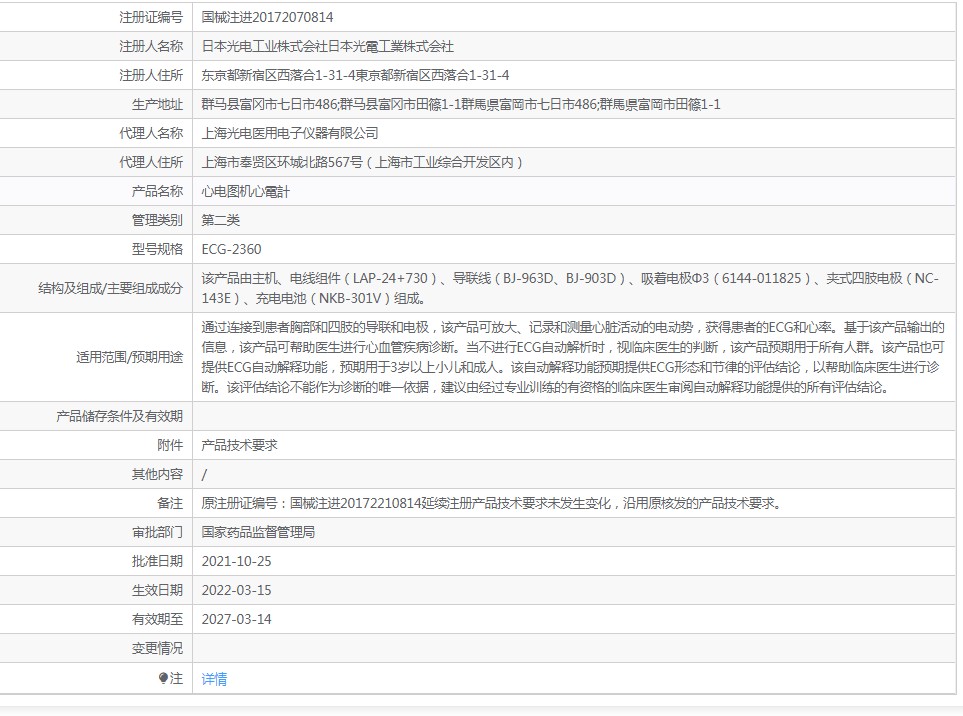Viewport: 963px width, 716px height.
Task: Click the 批准日期 label
Action: click(157, 561)
